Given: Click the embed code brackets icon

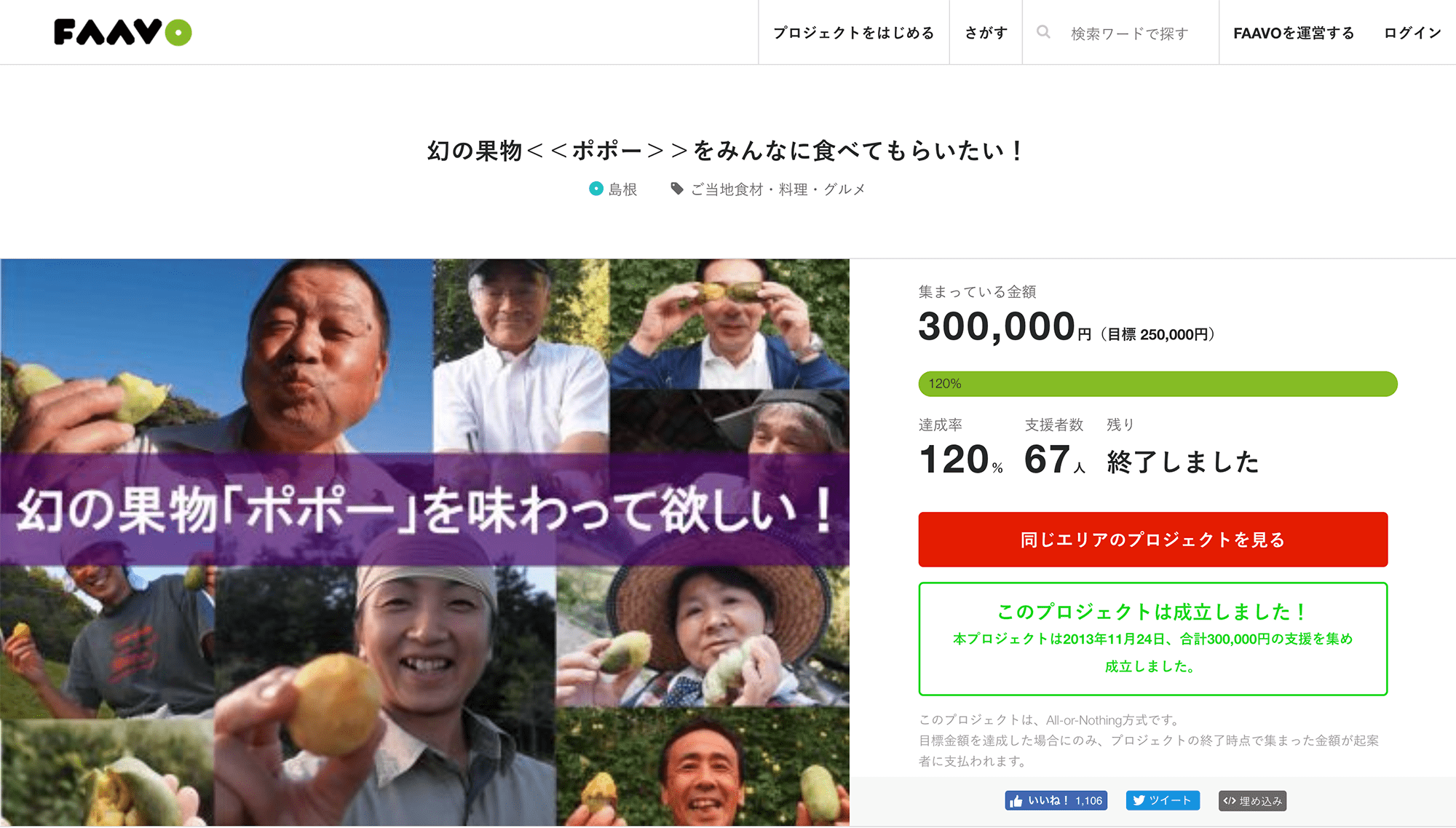Looking at the screenshot, I should 1230,801.
